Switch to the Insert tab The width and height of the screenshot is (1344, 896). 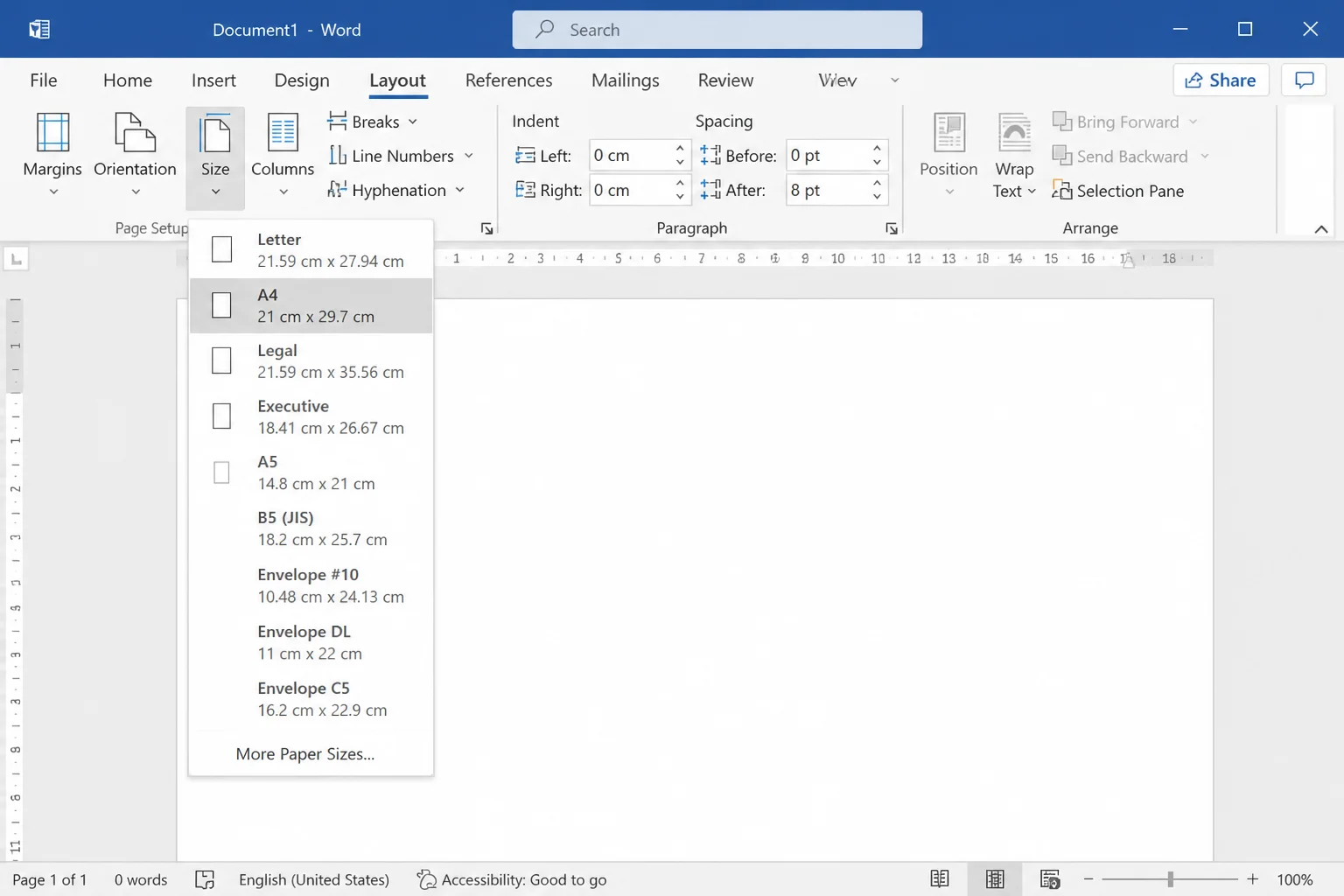tap(213, 80)
